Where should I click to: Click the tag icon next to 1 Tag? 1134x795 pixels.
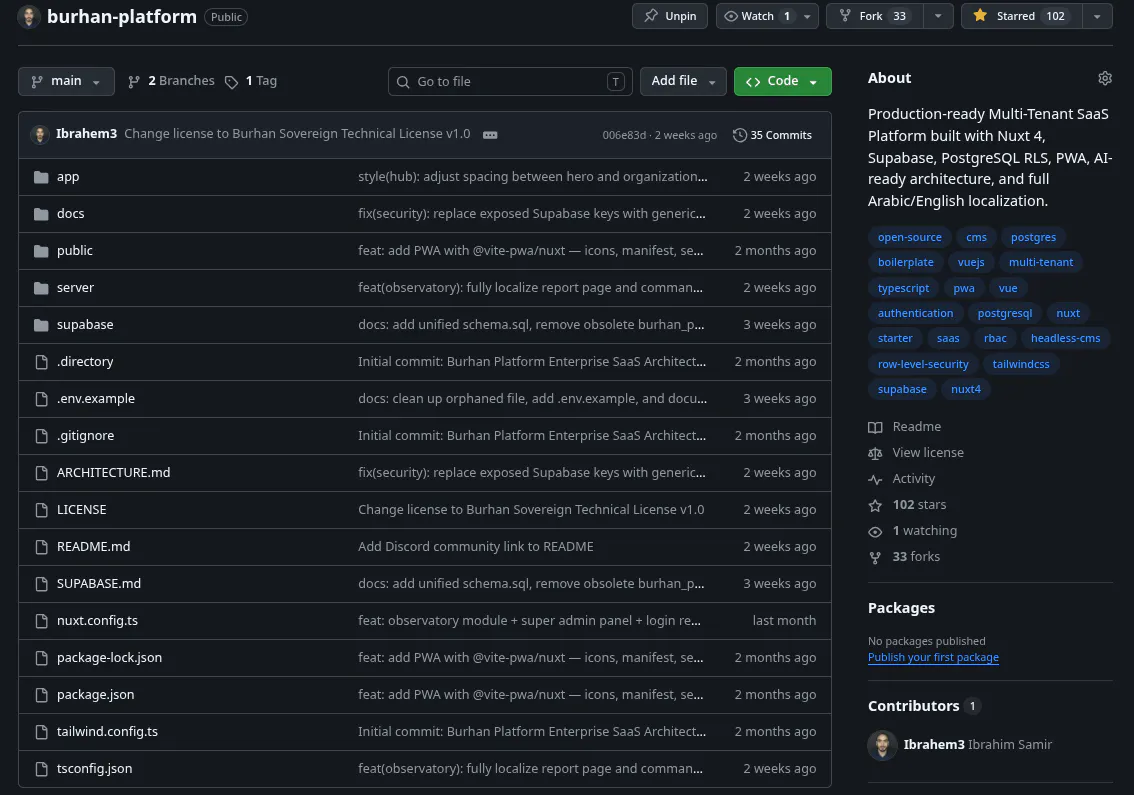[x=231, y=82]
